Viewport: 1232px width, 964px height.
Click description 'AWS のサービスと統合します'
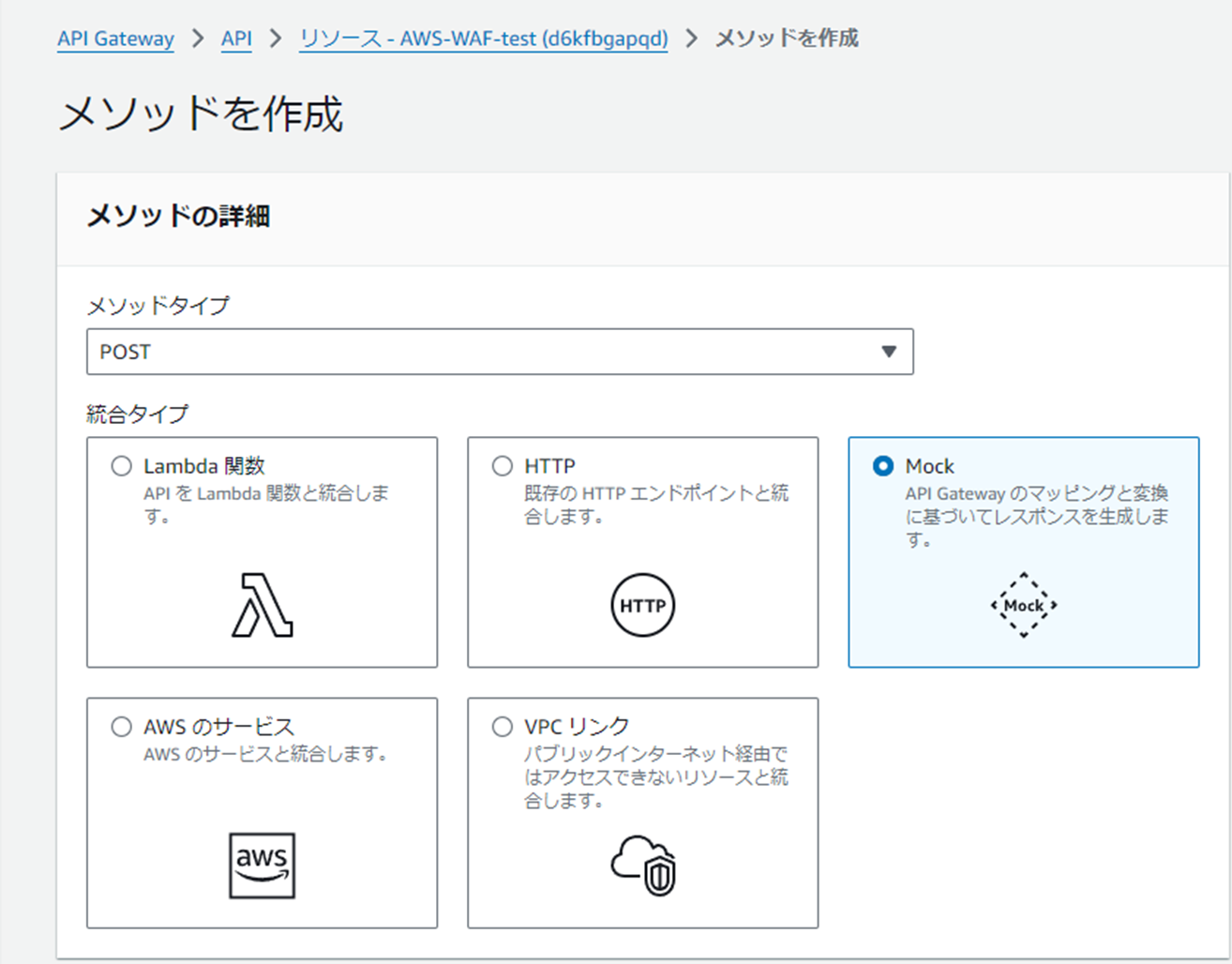[x=266, y=754]
